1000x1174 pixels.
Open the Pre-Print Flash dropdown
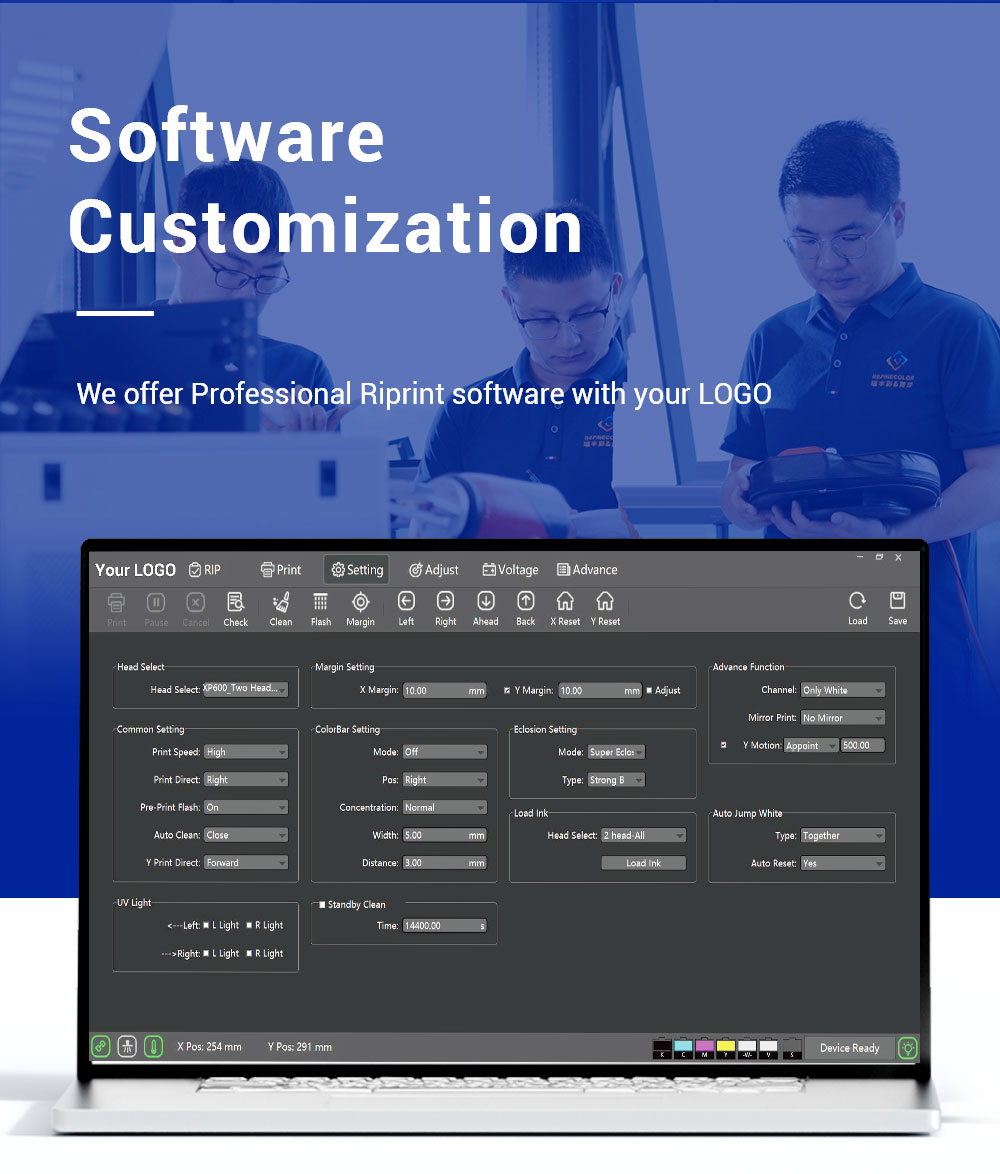246,807
